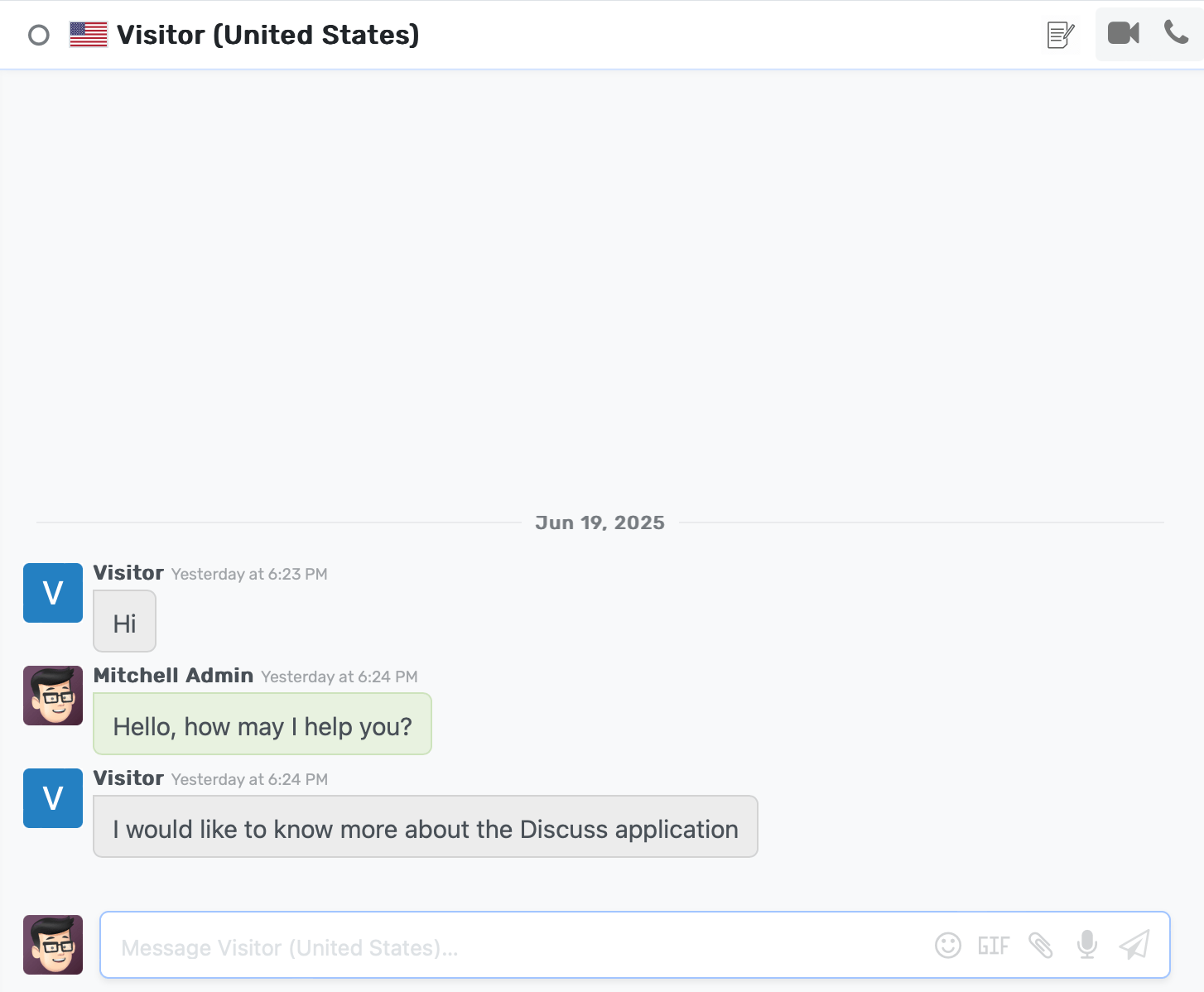The width and height of the screenshot is (1204, 992).
Task: Open the Visitor (United States) conversation title
Action: point(267,35)
